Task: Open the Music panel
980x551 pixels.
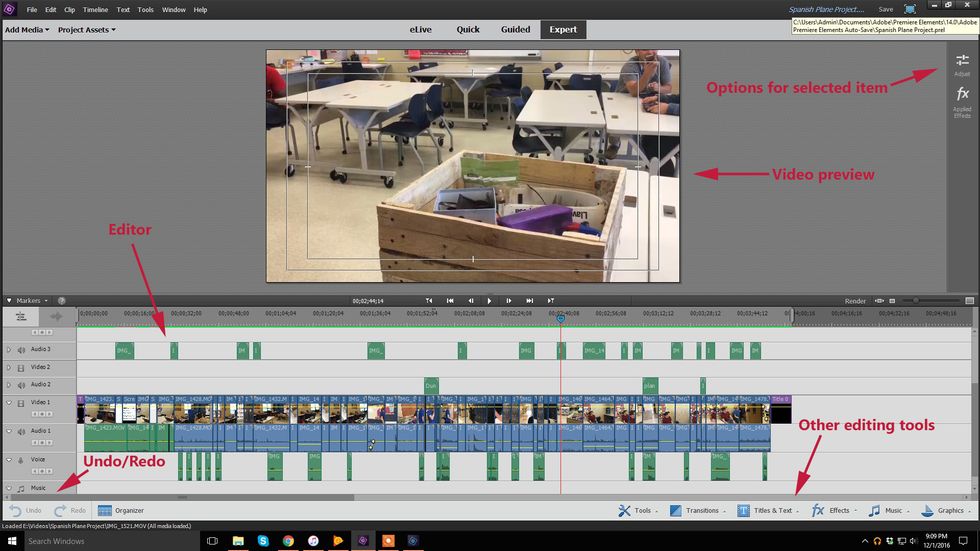Action: click(x=885, y=511)
